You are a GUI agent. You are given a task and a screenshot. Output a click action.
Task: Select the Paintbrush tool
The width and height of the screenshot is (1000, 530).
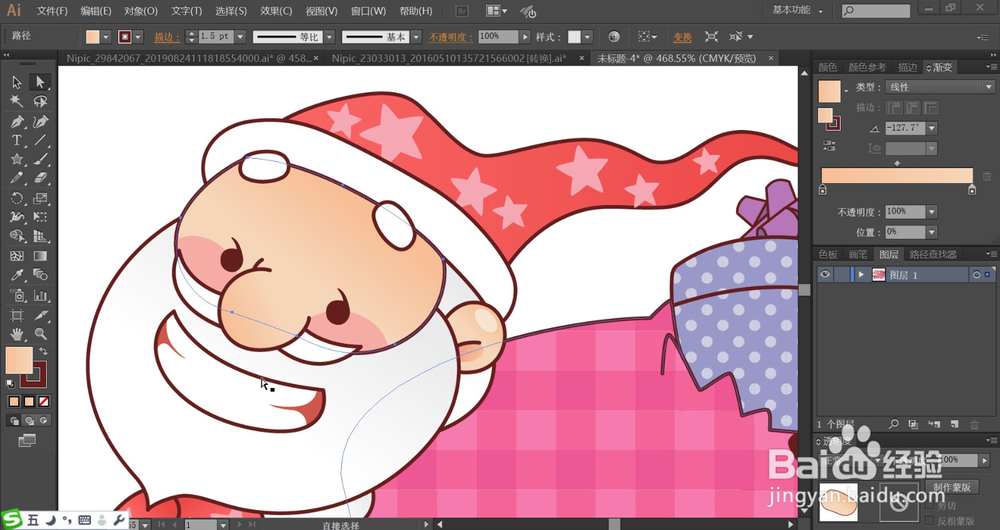[x=40, y=159]
